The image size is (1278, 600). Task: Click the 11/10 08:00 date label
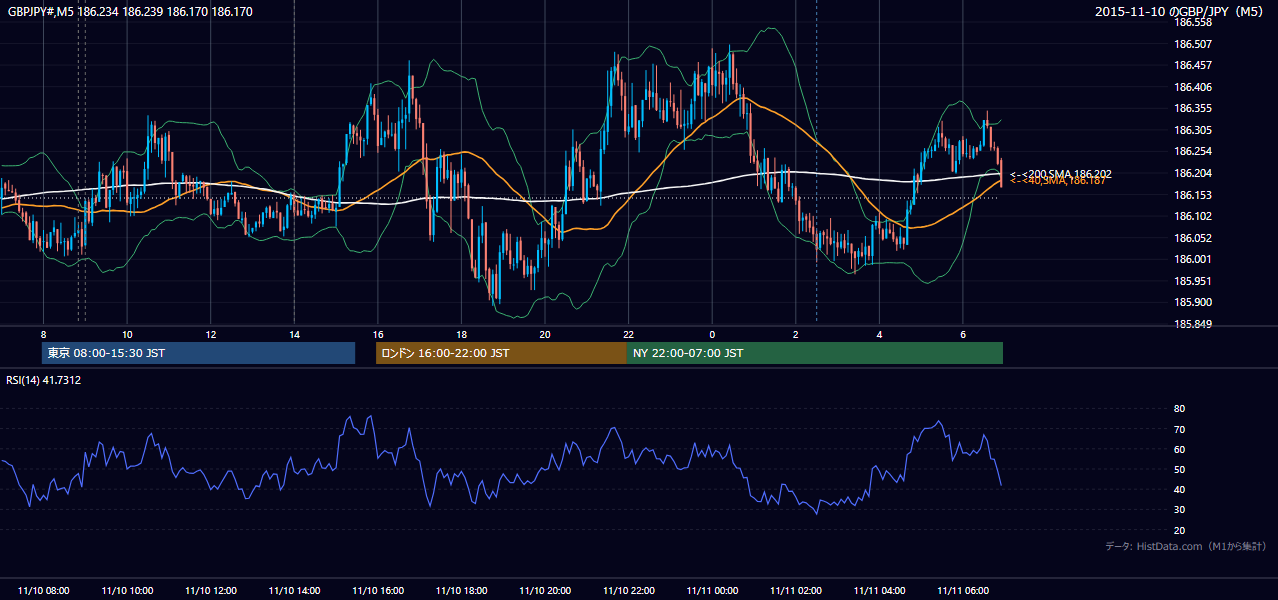(x=44, y=591)
